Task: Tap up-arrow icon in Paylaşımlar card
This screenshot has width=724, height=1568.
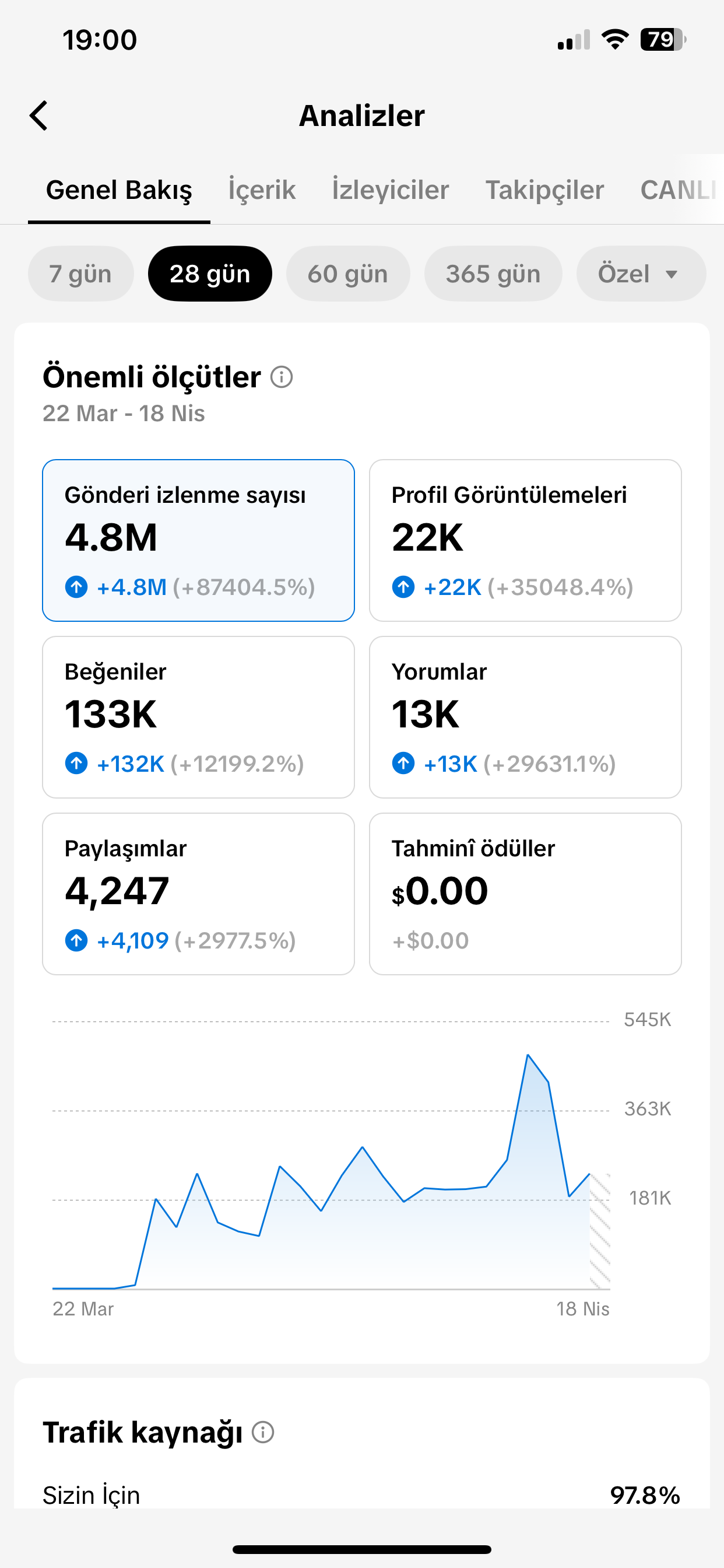Action: coord(76,940)
